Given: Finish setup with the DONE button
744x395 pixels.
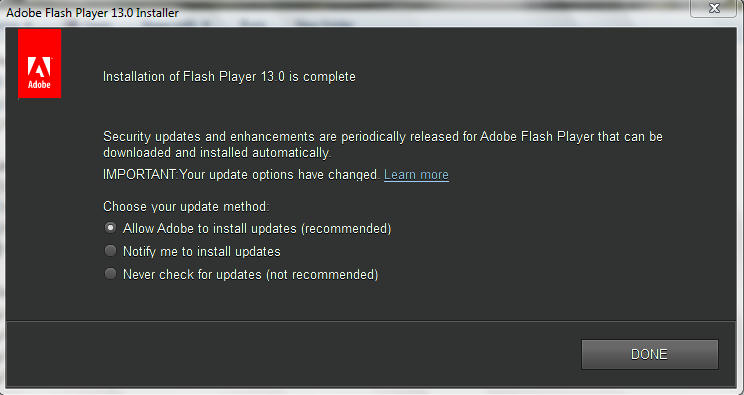Looking at the screenshot, I should (x=650, y=354).
